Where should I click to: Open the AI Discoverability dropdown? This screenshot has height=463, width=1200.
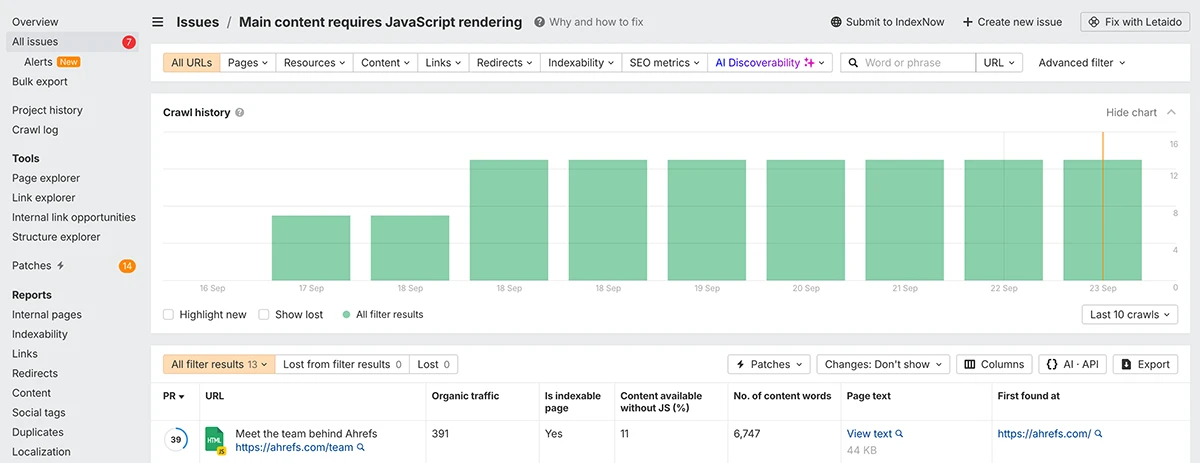pos(770,62)
